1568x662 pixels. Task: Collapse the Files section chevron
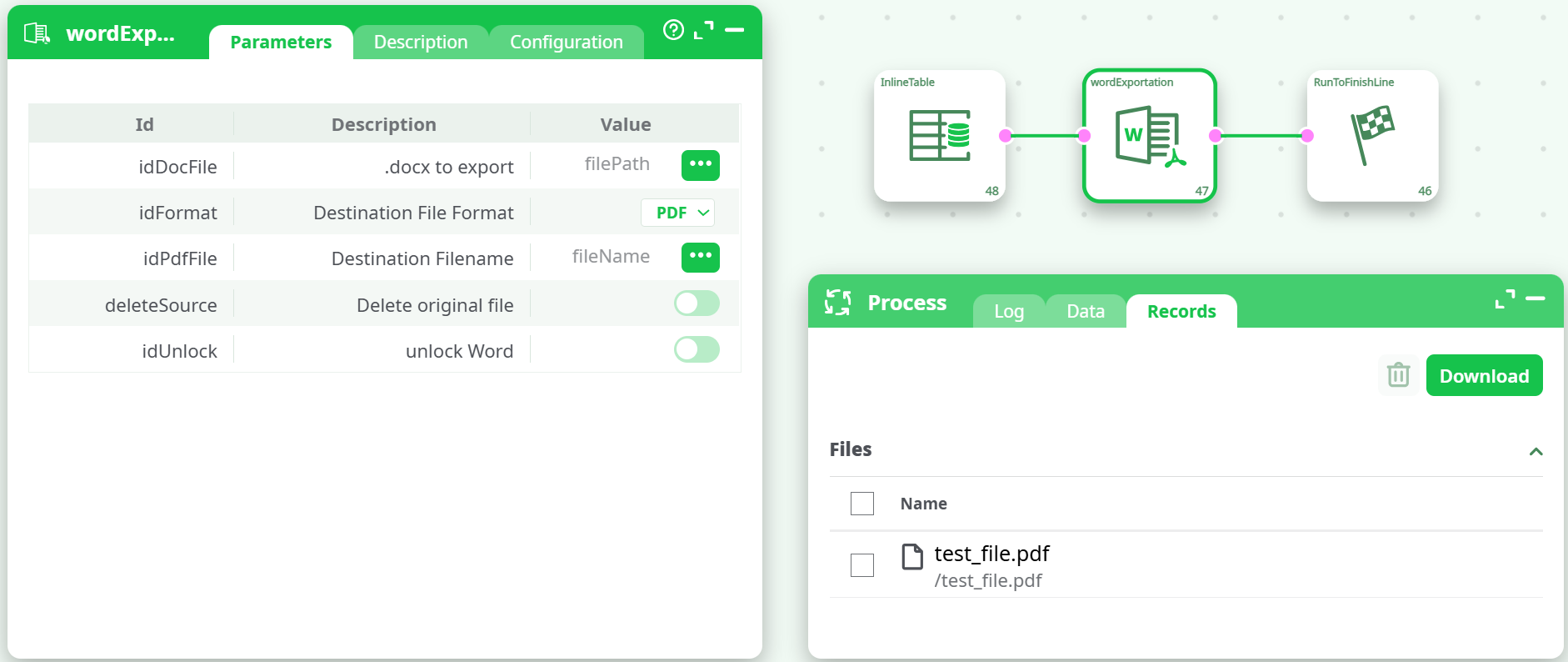[1536, 451]
